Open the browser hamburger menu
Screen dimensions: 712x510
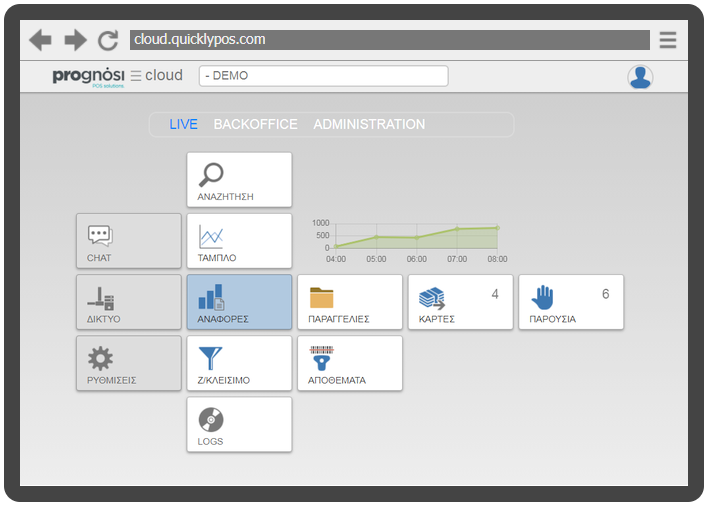pyautogui.click(x=668, y=40)
